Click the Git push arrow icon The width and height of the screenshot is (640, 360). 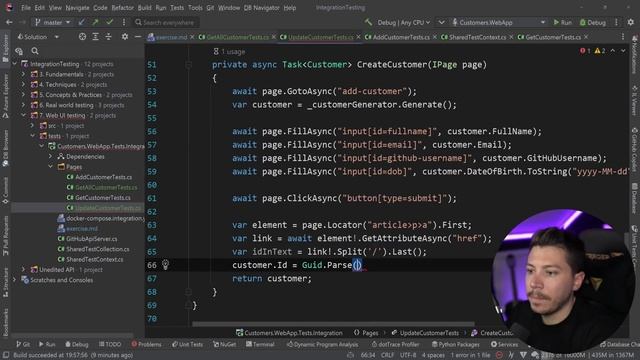click(x=95, y=22)
